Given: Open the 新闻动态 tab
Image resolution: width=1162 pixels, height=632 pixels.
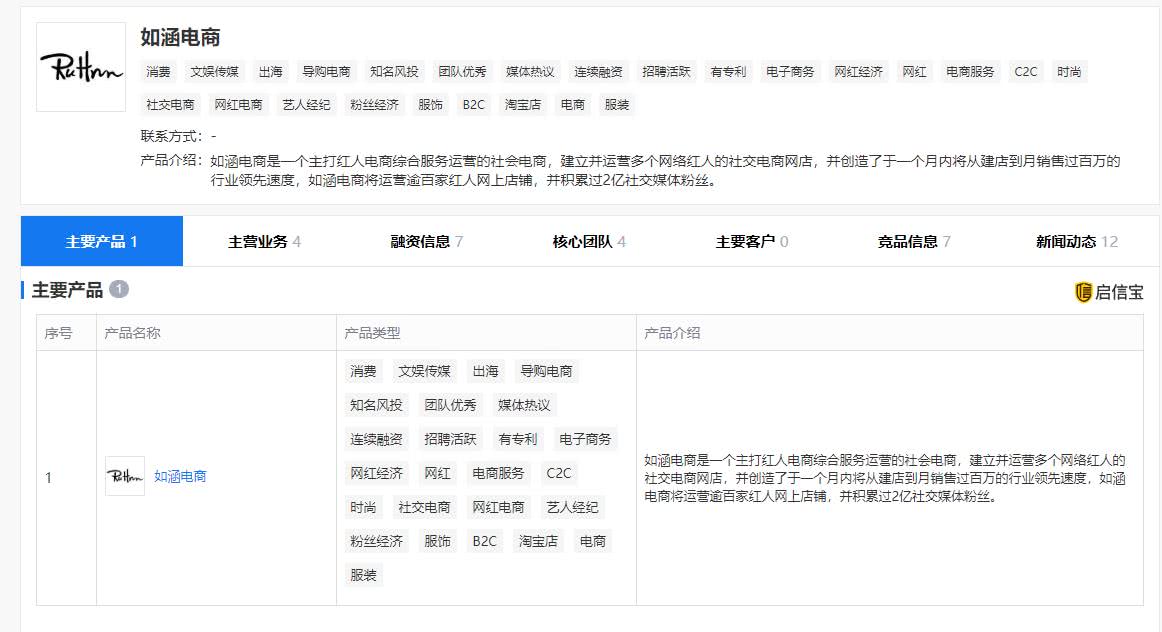Looking at the screenshot, I should point(1077,242).
